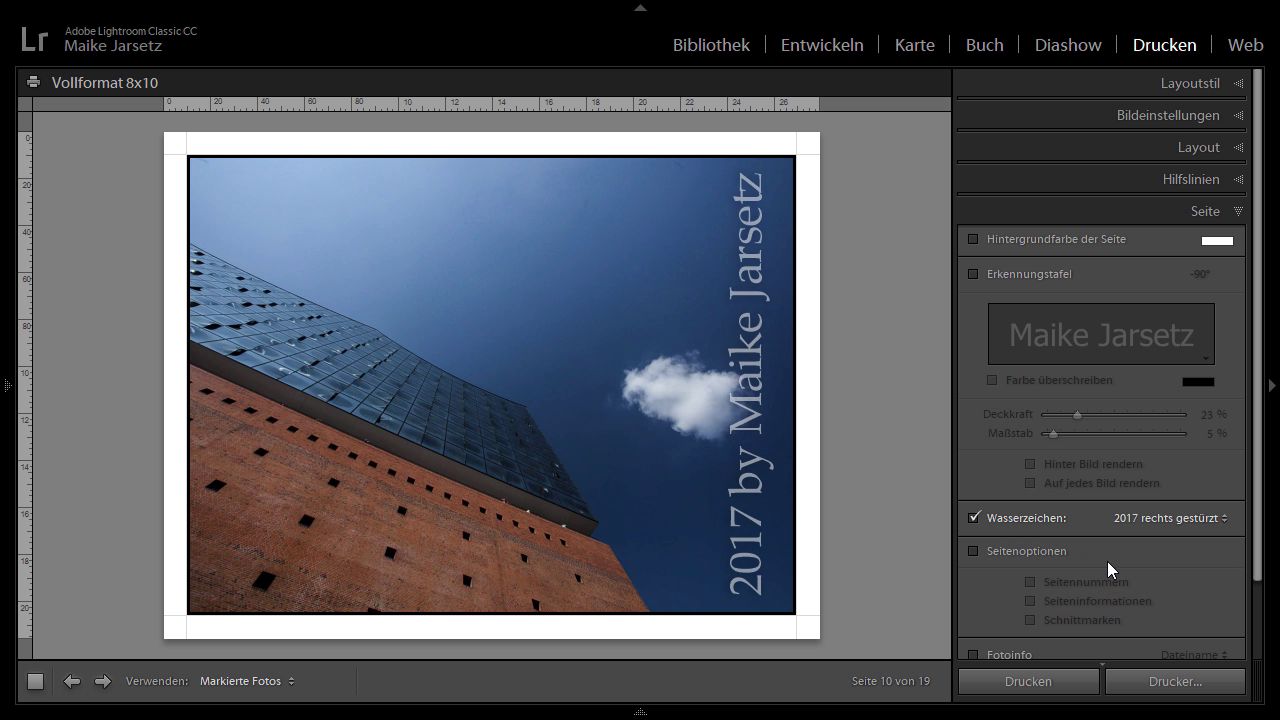The image size is (1280, 720).
Task: Open the Verwenden Markierte Fotos dropdown
Action: coord(247,681)
